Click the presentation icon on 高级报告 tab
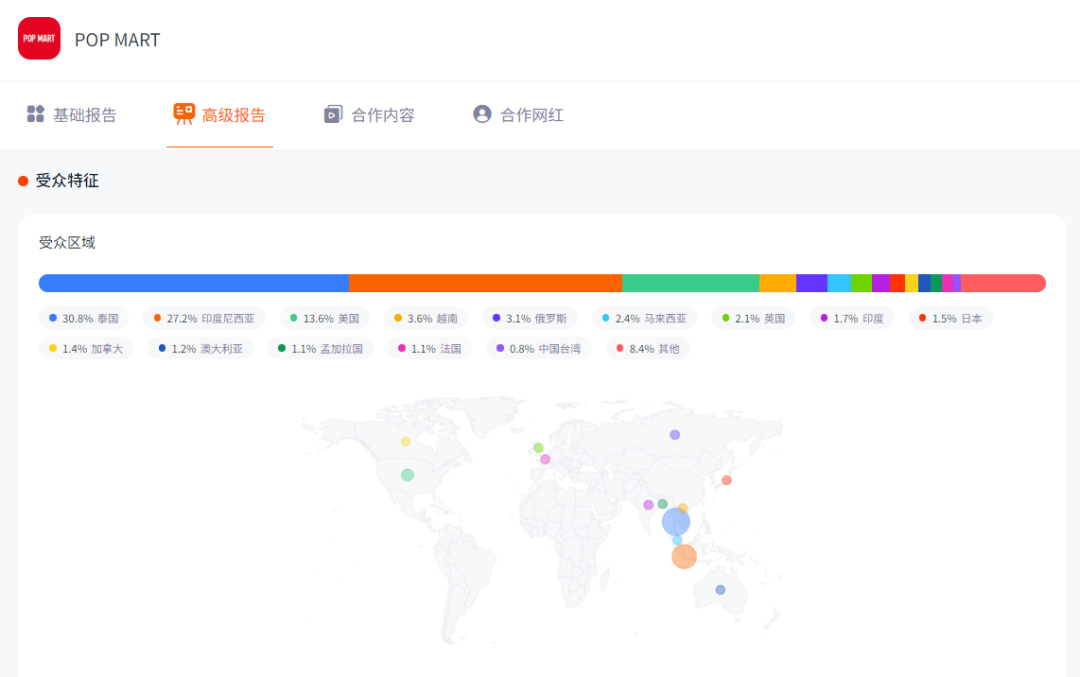This screenshot has width=1080, height=677. tap(184, 114)
